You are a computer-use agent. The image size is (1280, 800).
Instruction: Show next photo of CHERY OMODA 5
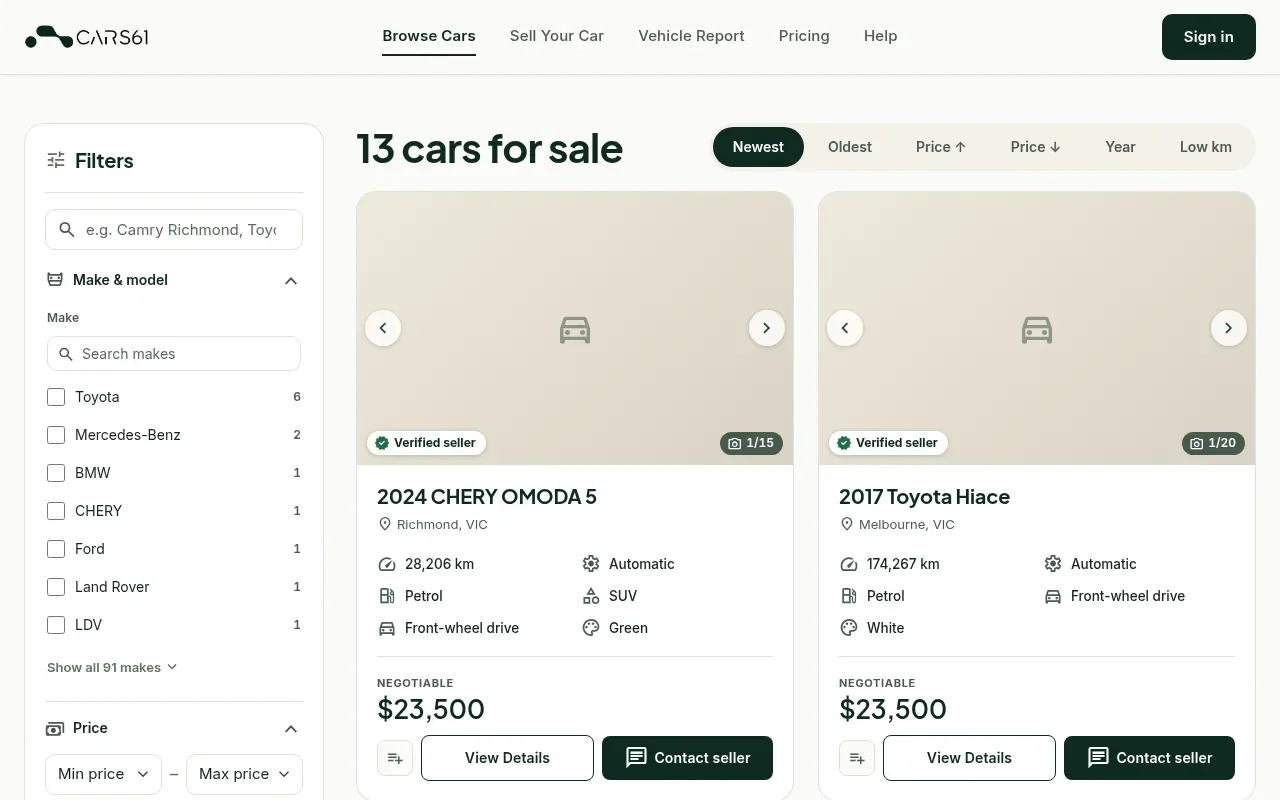(767, 328)
